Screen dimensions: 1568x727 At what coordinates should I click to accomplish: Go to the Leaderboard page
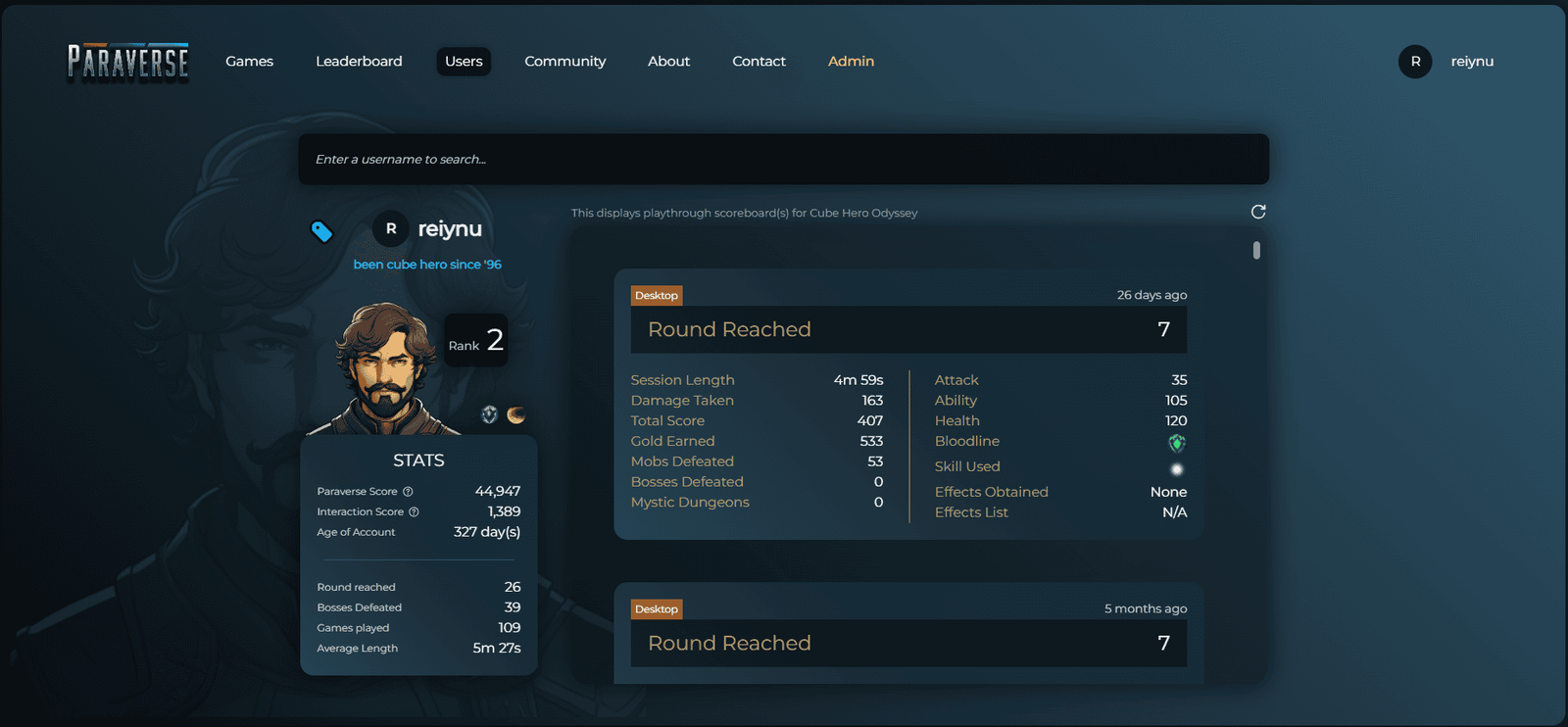pyautogui.click(x=359, y=61)
